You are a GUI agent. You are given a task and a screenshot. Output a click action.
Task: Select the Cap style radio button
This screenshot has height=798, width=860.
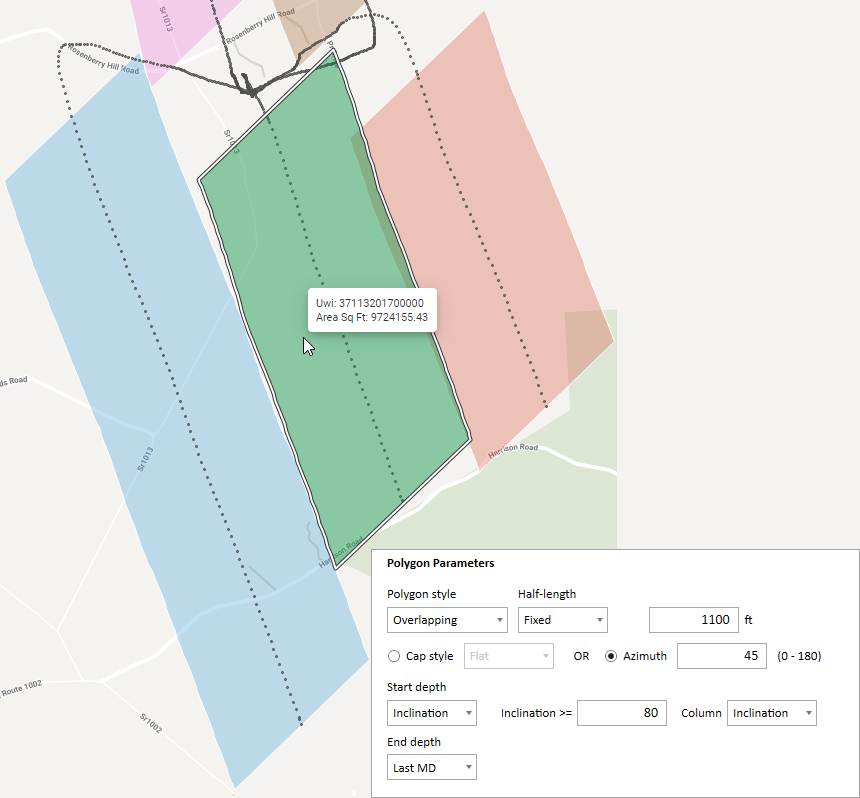coord(394,657)
